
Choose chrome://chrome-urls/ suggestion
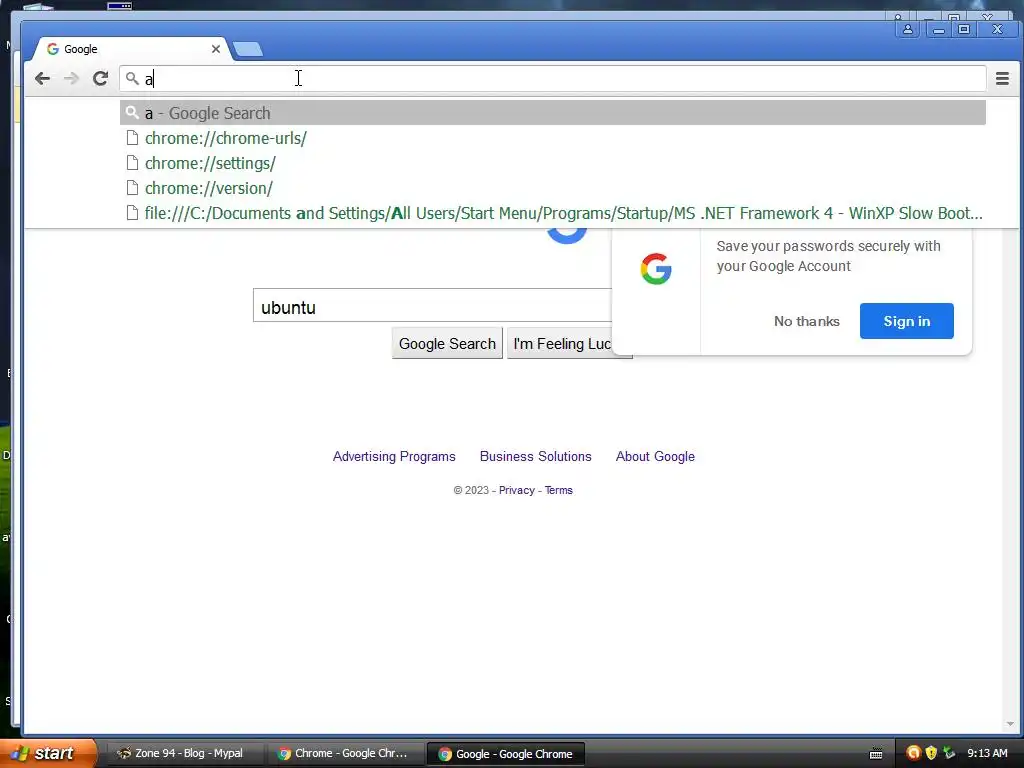click(552, 138)
